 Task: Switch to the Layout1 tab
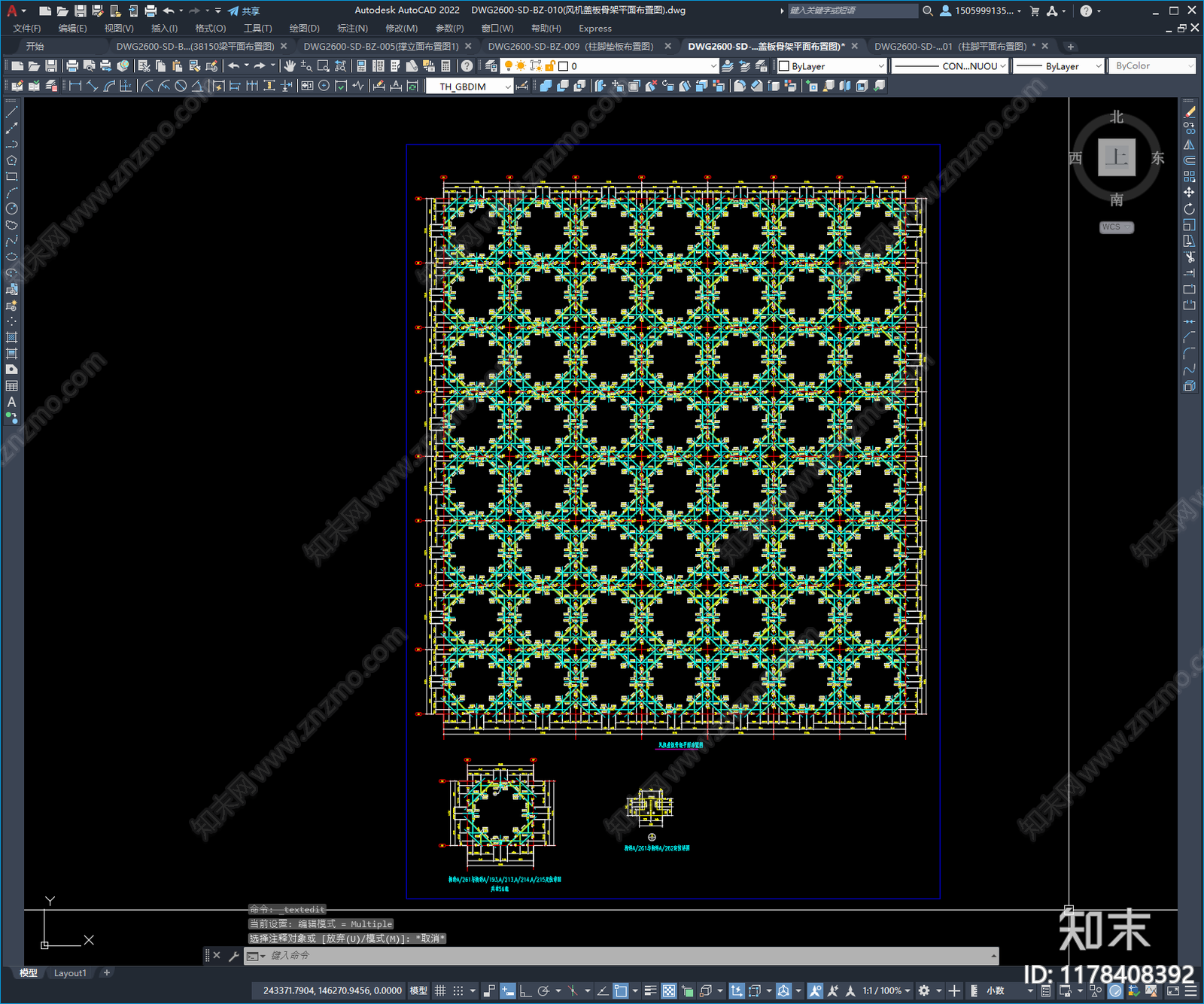[x=70, y=973]
